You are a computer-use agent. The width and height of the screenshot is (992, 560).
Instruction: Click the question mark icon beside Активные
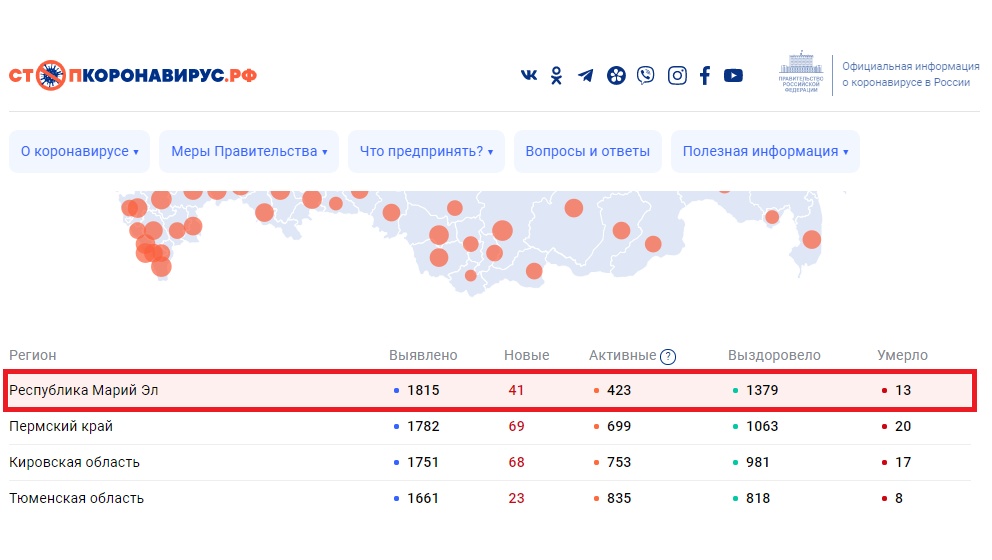pyautogui.click(x=668, y=356)
